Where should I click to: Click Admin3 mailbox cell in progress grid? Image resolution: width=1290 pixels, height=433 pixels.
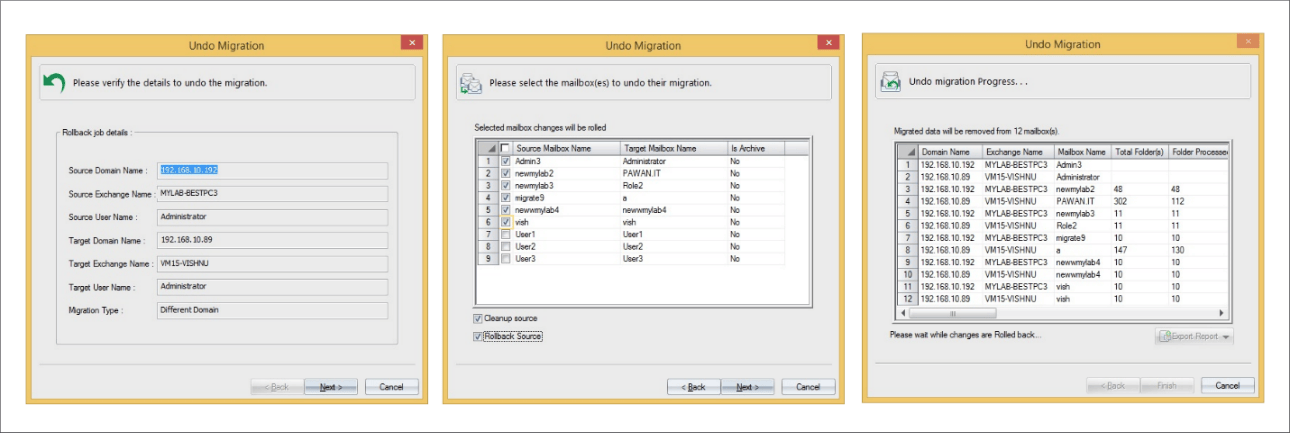[x=1082, y=164]
